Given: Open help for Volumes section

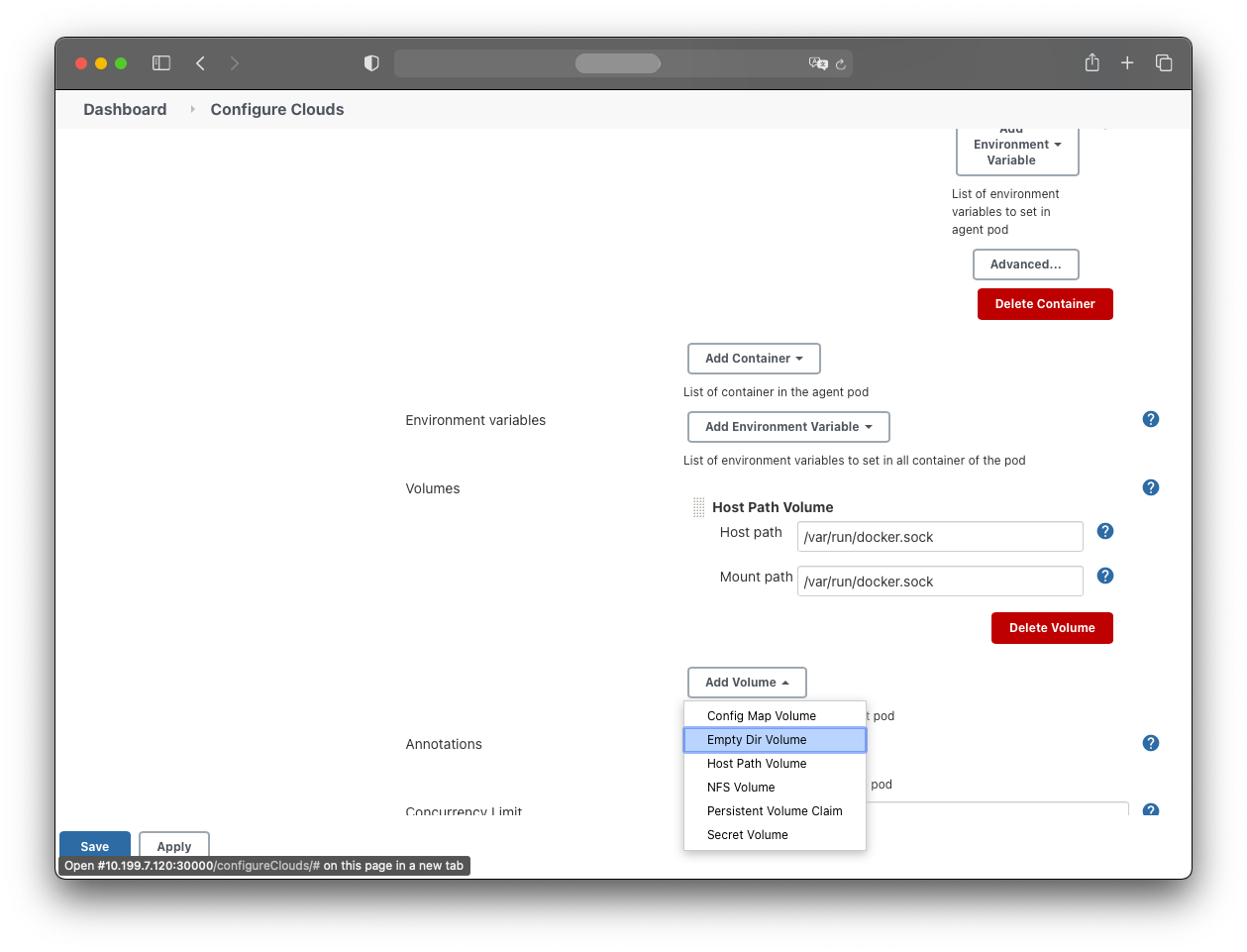Looking at the screenshot, I should click(1150, 487).
